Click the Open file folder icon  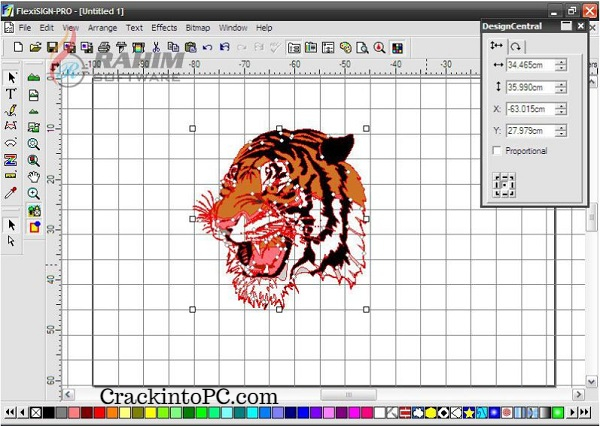(35, 47)
